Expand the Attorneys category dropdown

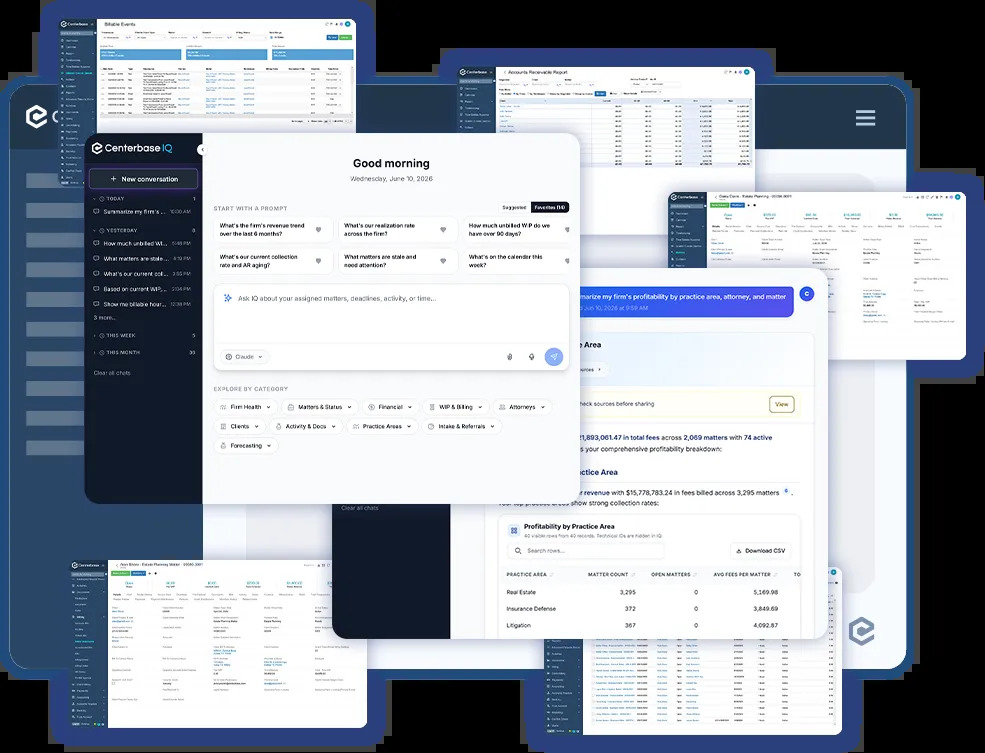pos(522,407)
